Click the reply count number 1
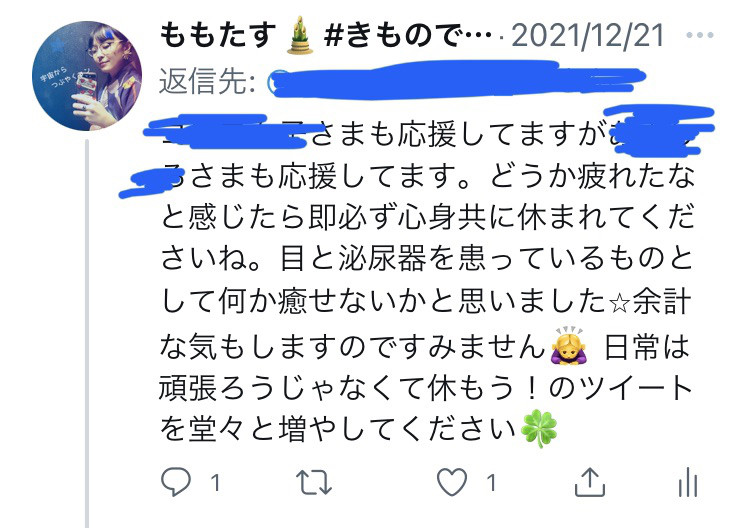Image resolution: width=750 pixels, height=528 pixels. tap(216, 483)
